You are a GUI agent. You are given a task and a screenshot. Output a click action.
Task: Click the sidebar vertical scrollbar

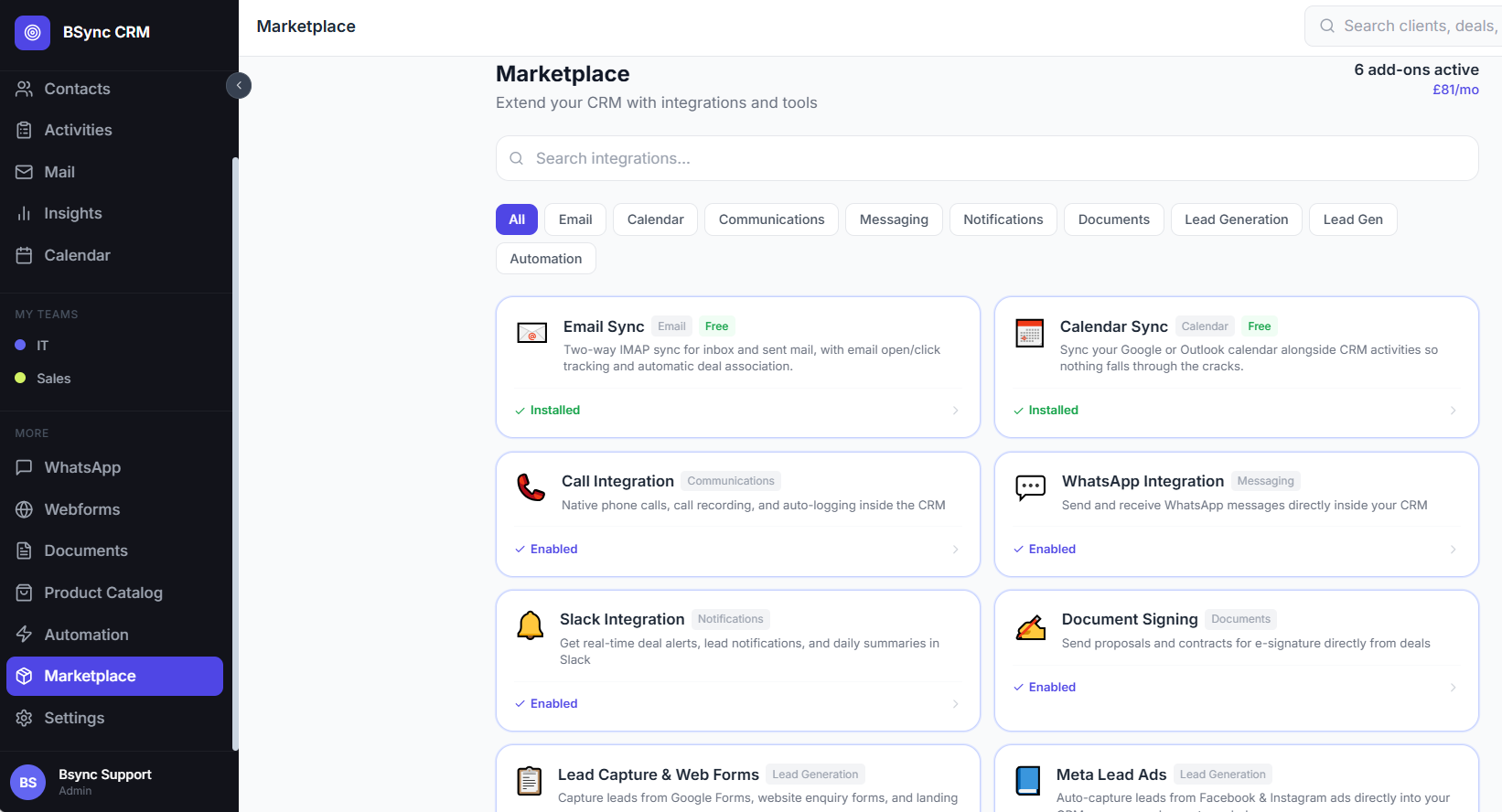pos(235,454)
